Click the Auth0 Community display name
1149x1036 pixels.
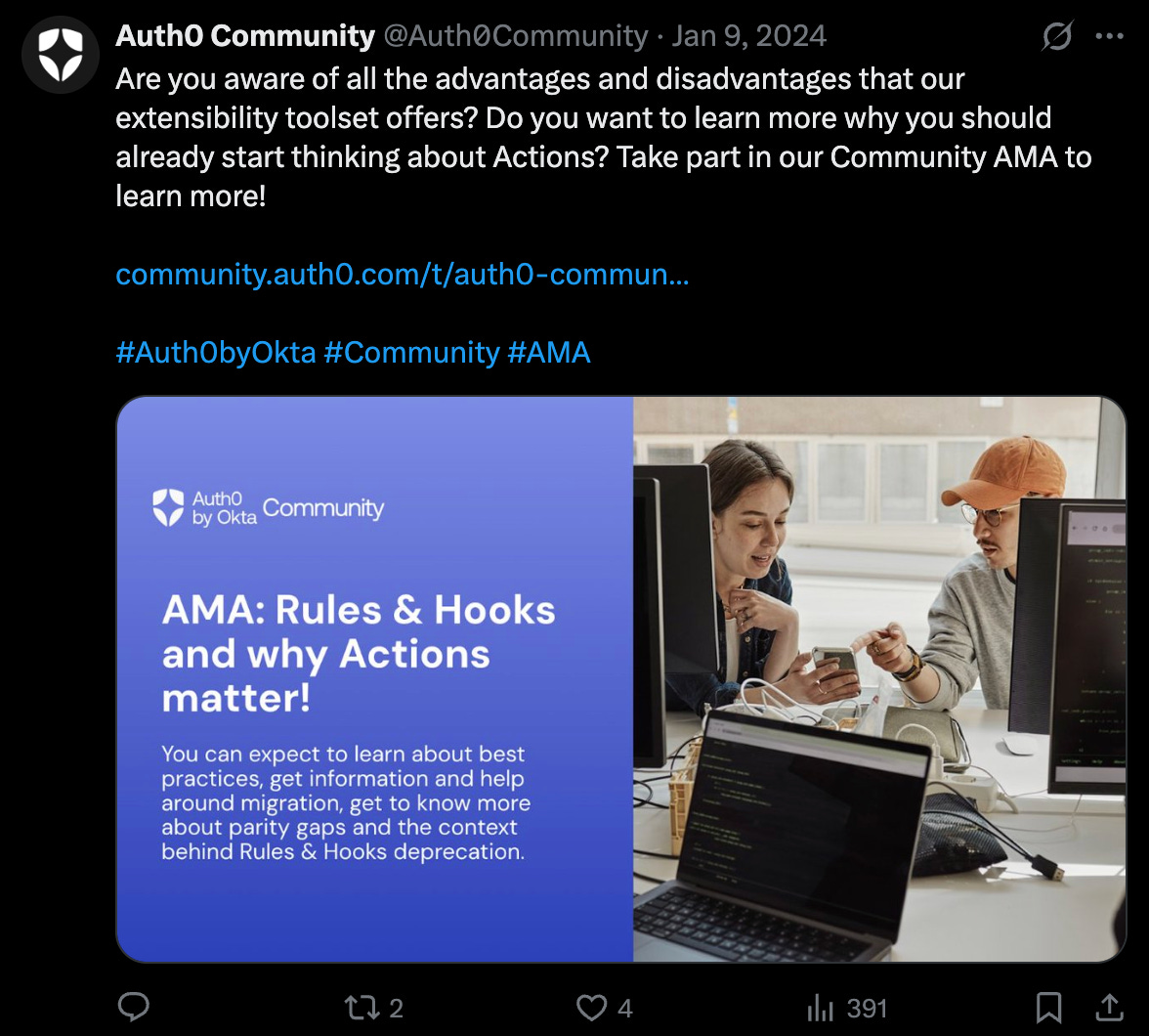coord(244,36)
